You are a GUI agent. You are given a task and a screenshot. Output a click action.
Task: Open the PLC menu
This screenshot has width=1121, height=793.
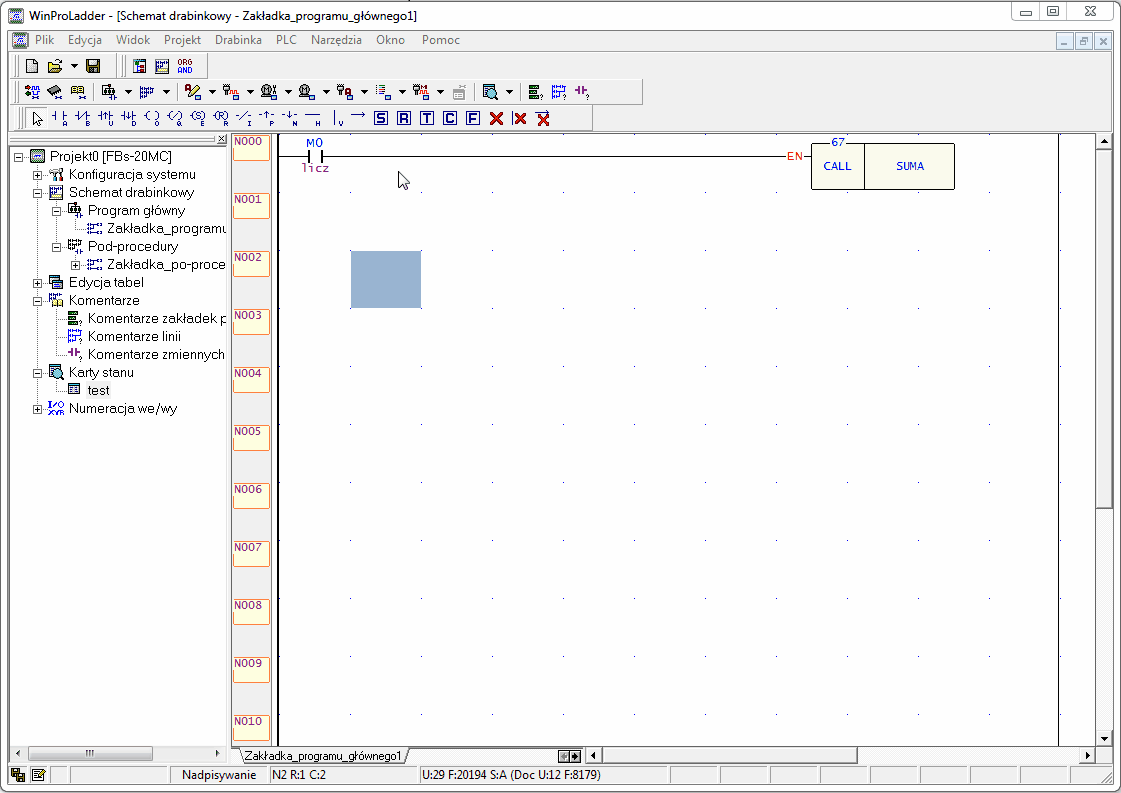click(286, 40)
